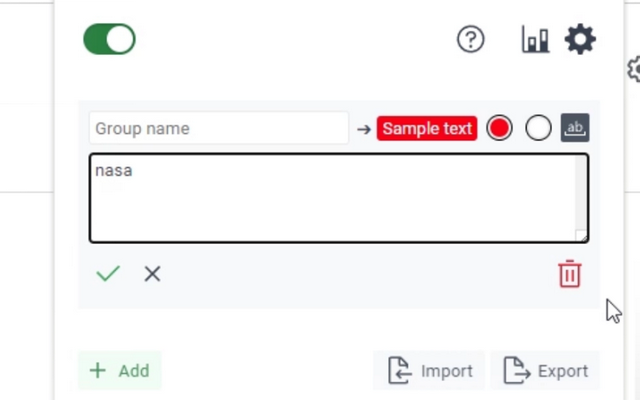Open help via question mark icon

coord(471,40)
